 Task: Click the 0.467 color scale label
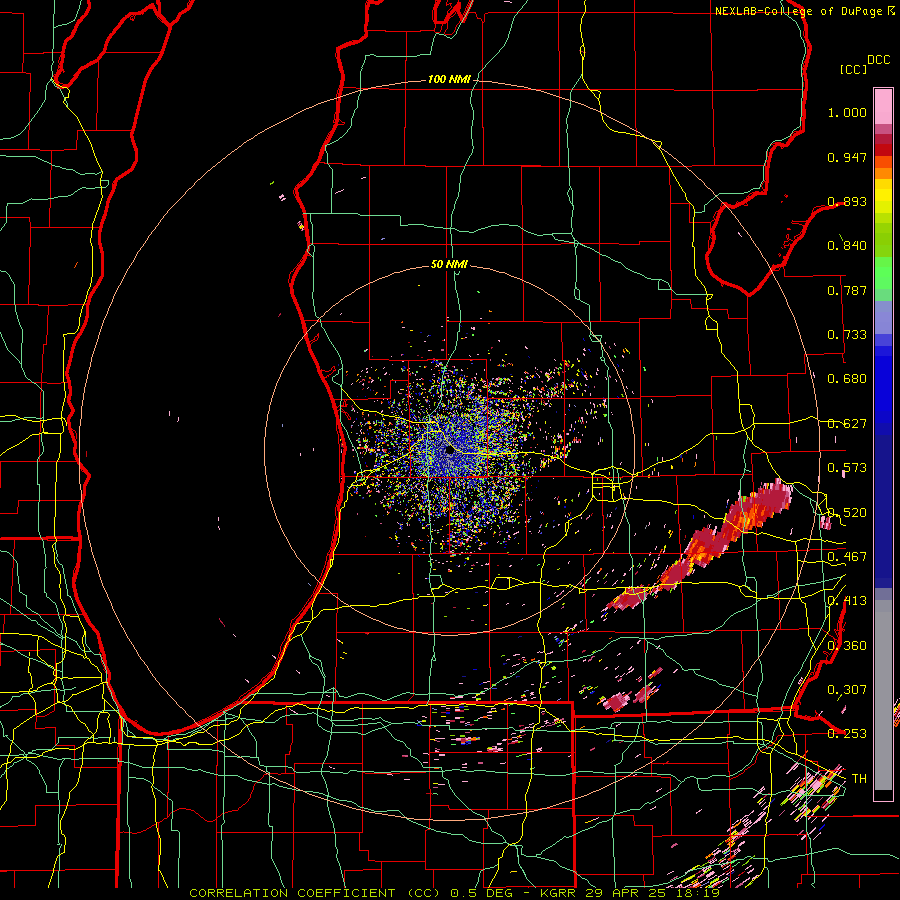(x=847, y=557)
